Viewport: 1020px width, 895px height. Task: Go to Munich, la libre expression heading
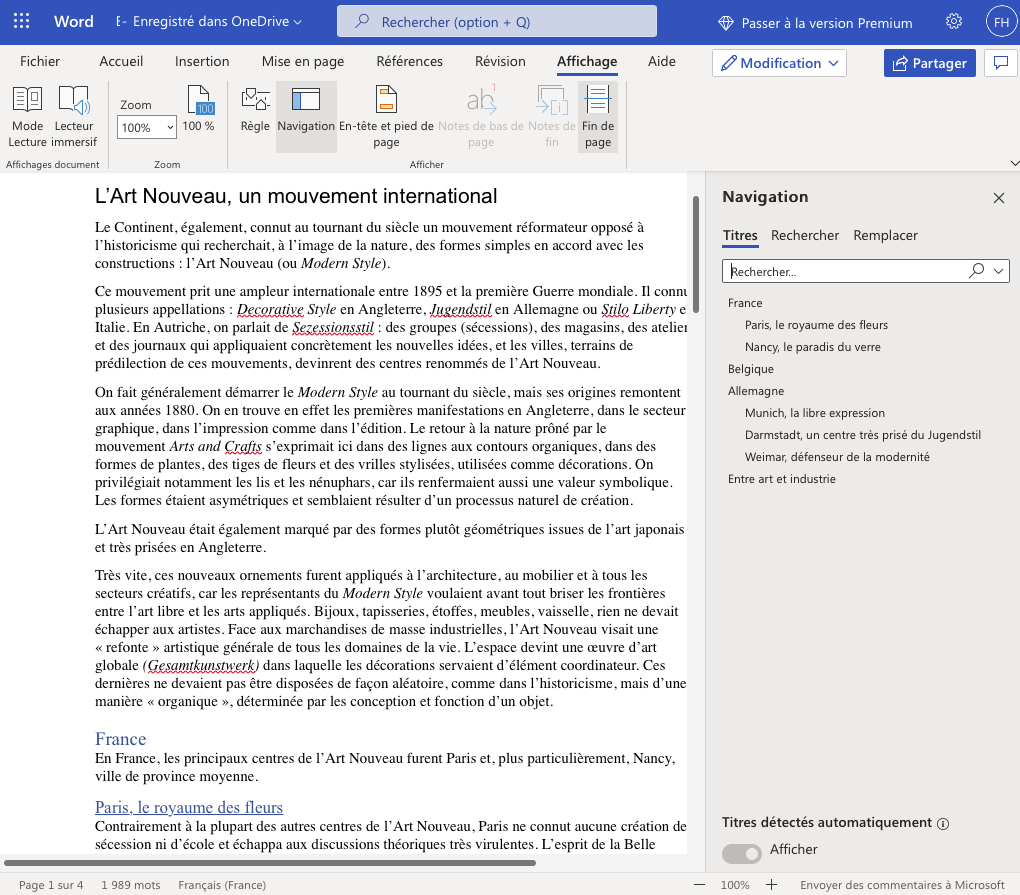coord(814,414)
